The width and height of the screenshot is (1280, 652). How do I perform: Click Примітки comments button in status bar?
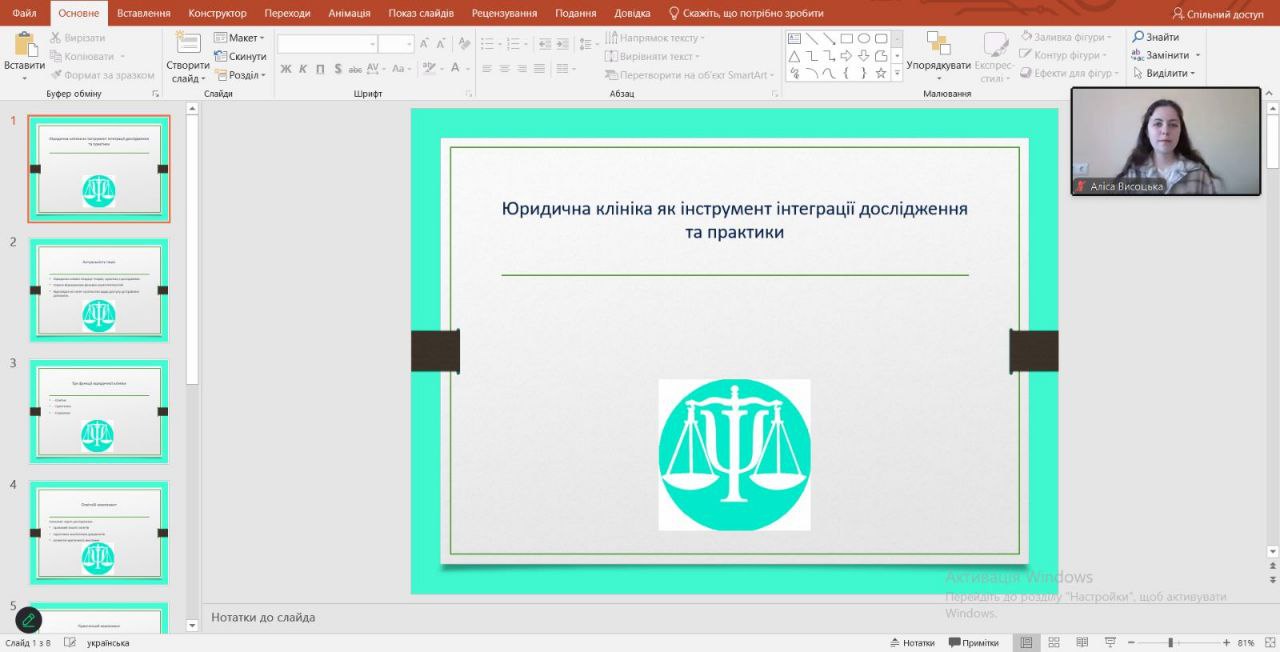point(974,642)
